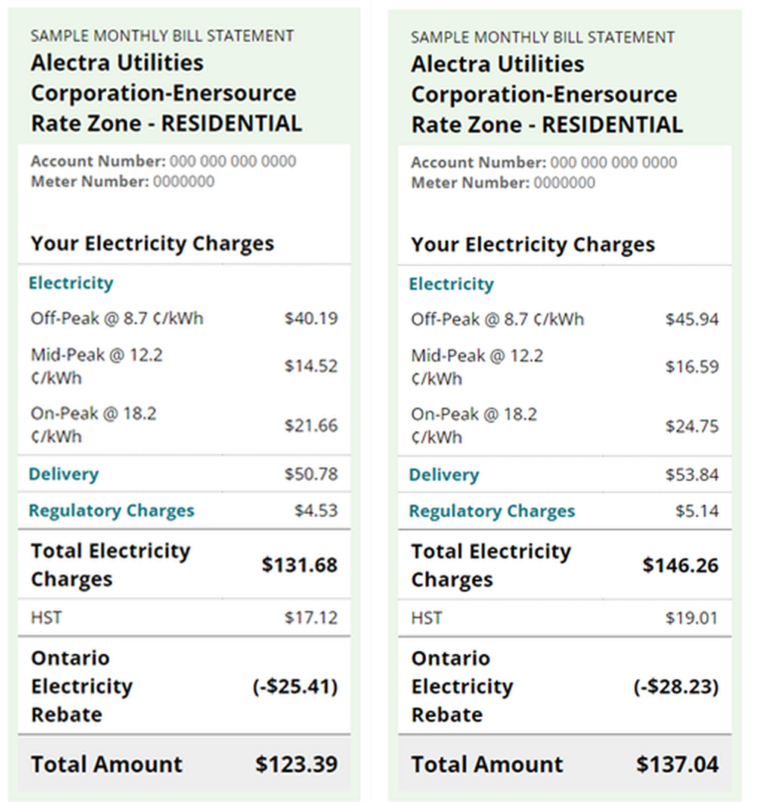Click the right bill's Meter Number line
This screenshot has height=802, width=768.
coord(503,182)
